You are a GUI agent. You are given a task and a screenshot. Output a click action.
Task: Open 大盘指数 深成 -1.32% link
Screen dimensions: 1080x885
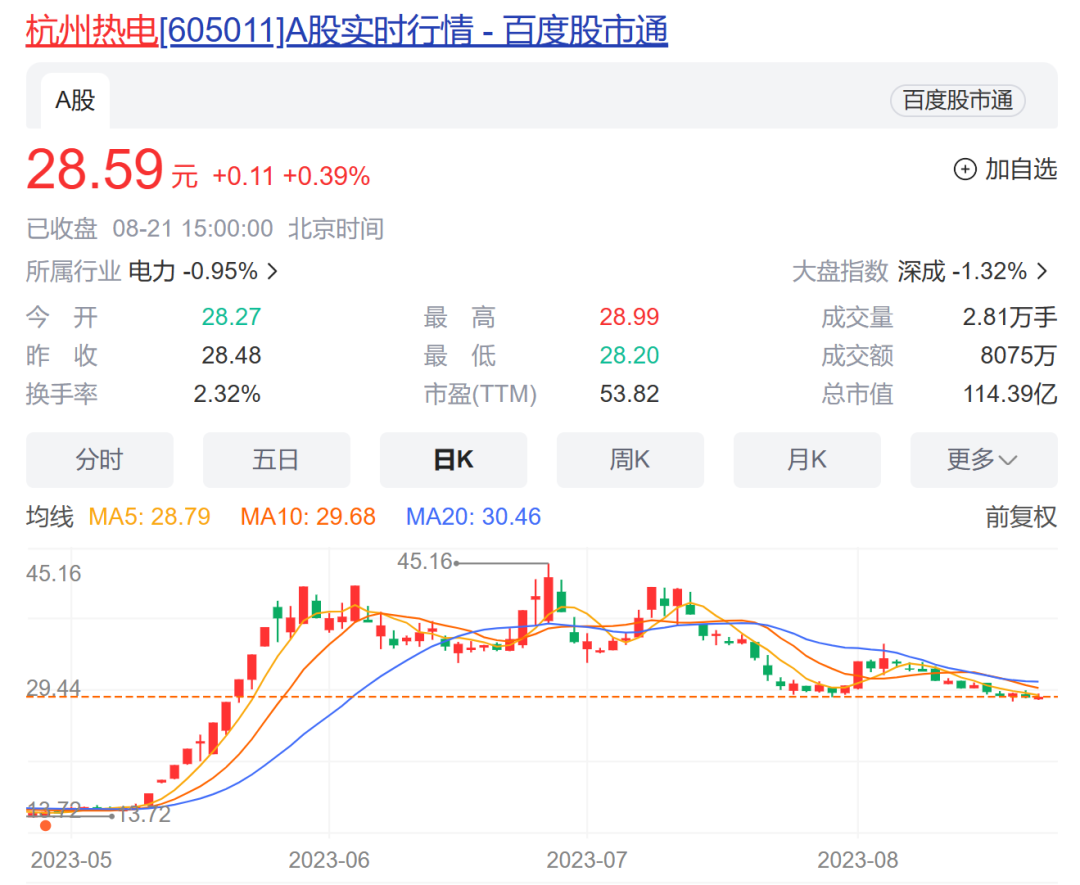[x=920, y=271]
